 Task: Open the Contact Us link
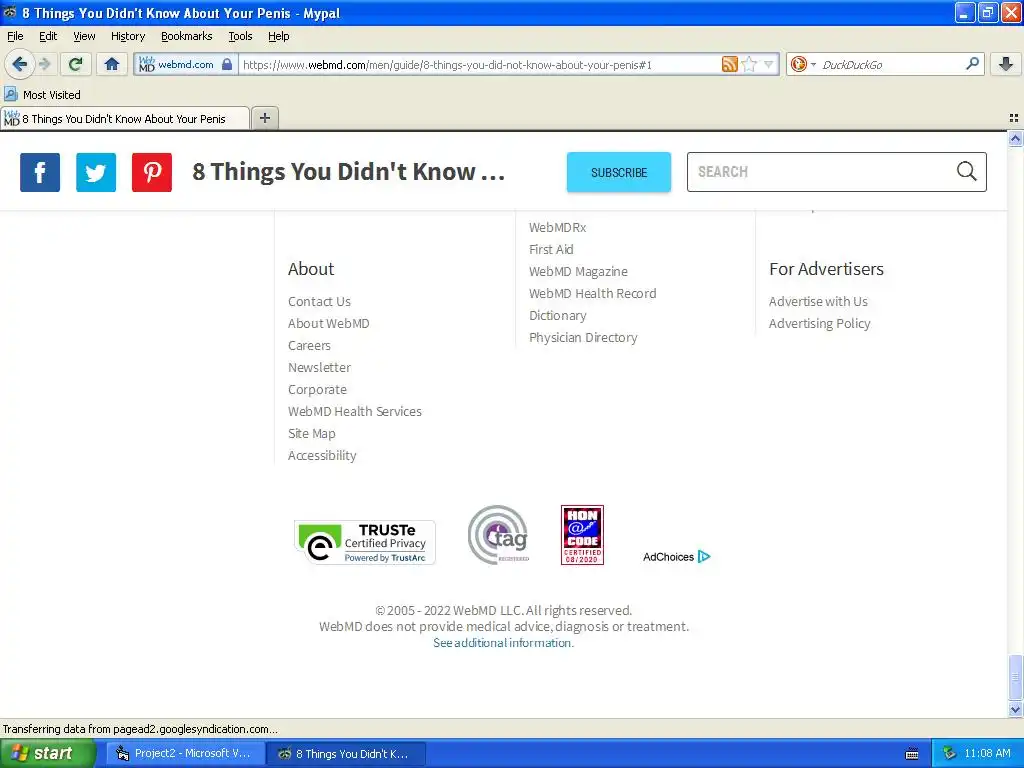pos(319,301)
